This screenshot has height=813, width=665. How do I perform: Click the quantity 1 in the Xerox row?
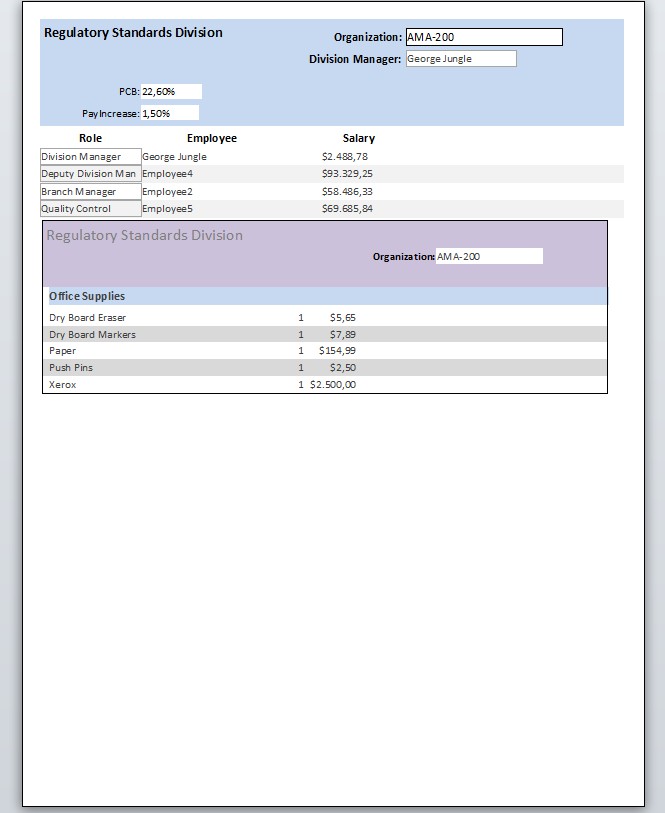click(x=301, y=385)
